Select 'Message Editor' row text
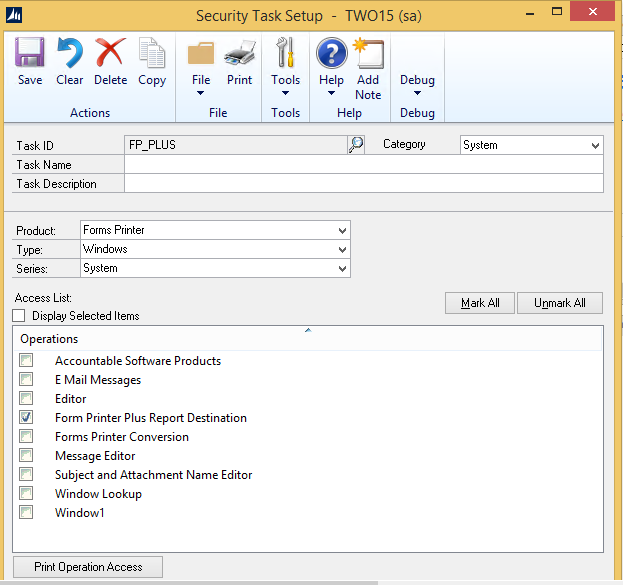This screenshot has width=623, height=585. (95, 456)
